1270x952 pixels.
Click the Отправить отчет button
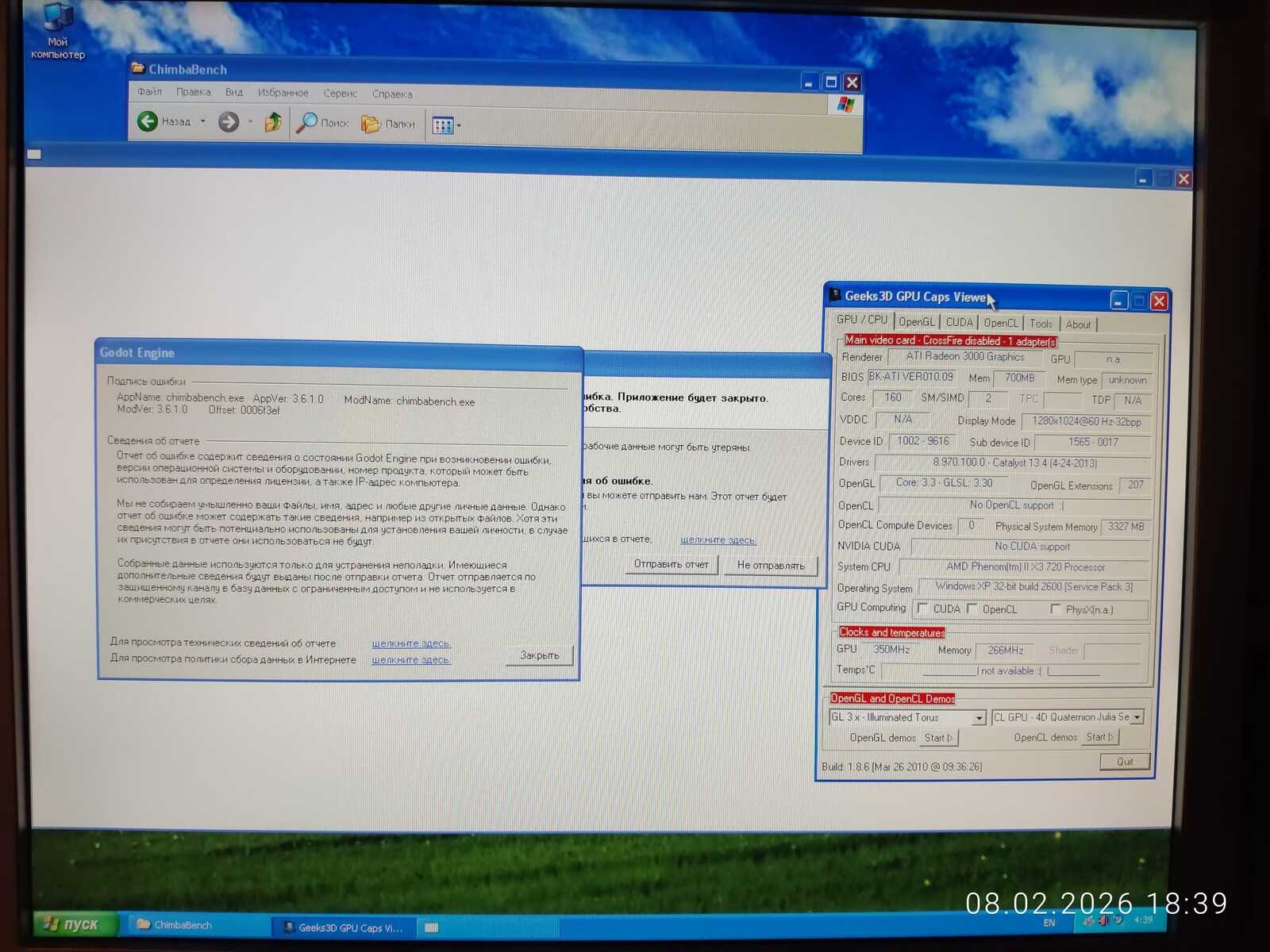click(671, 564)
